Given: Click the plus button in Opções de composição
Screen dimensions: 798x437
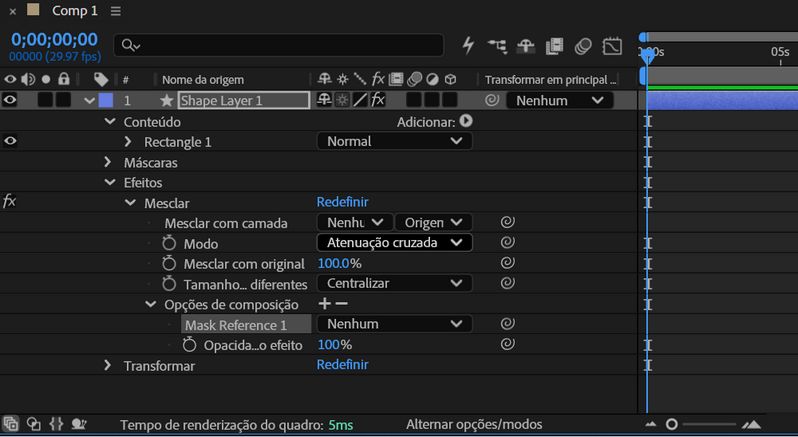Looking at the screenshot, I should [324, 304].
